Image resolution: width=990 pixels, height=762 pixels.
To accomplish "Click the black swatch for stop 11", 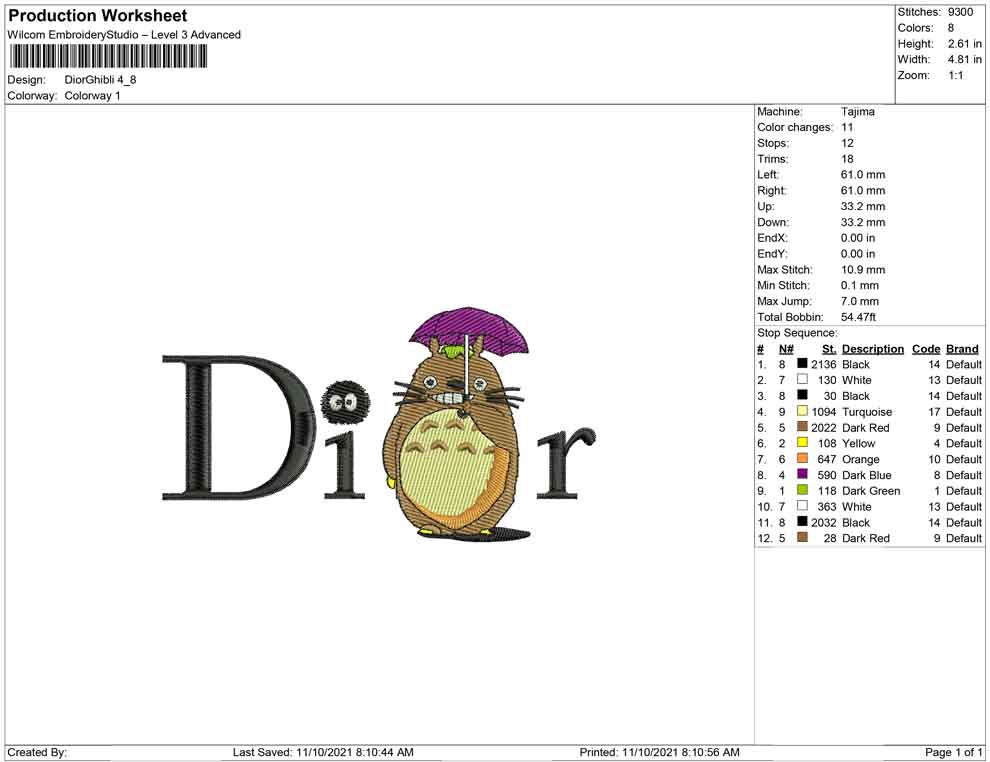I will point(802,521).
